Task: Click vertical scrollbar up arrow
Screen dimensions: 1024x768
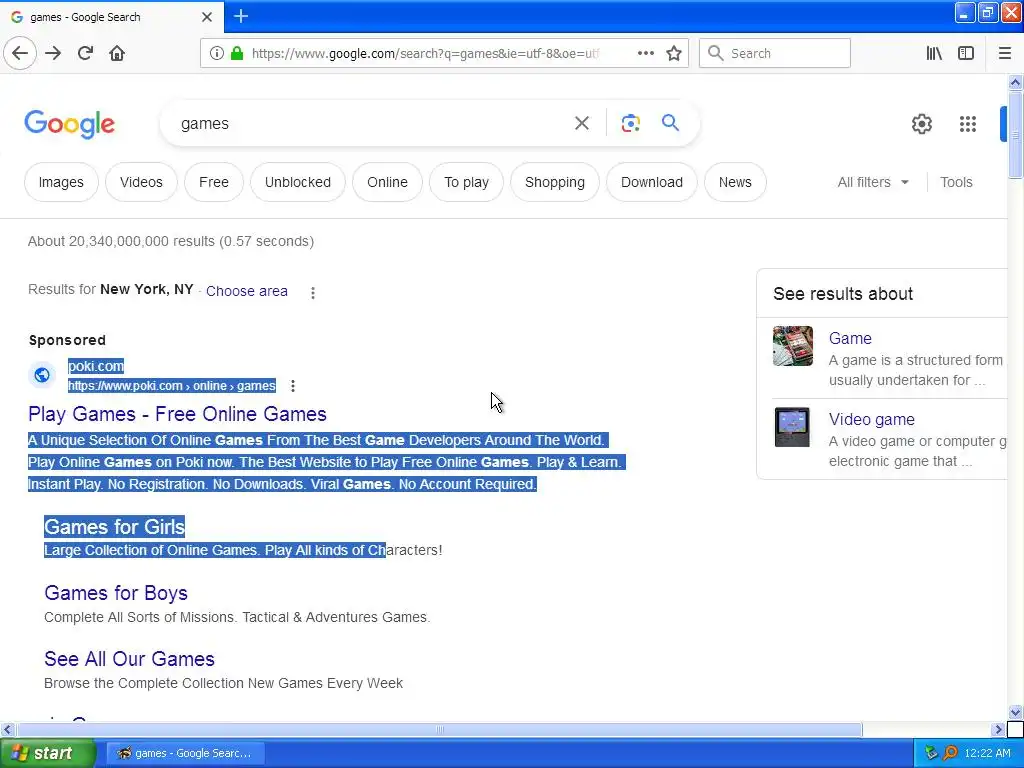Action: coord(1015,82)
